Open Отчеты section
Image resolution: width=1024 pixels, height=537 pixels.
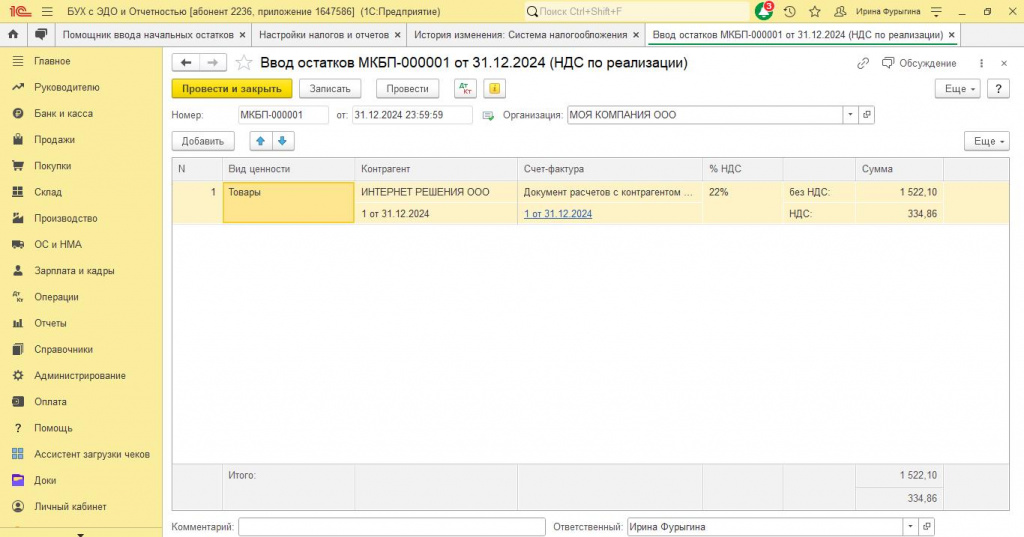tap(50, 323)
